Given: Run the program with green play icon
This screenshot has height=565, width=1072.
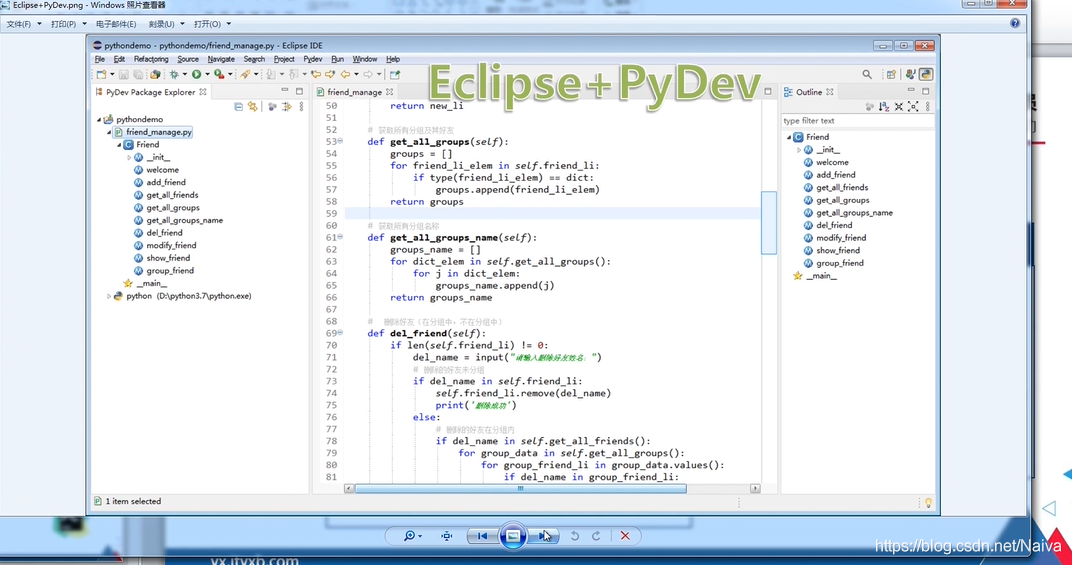Looking at the screenshot, I should pyautogui.click(x=196, y=75).
